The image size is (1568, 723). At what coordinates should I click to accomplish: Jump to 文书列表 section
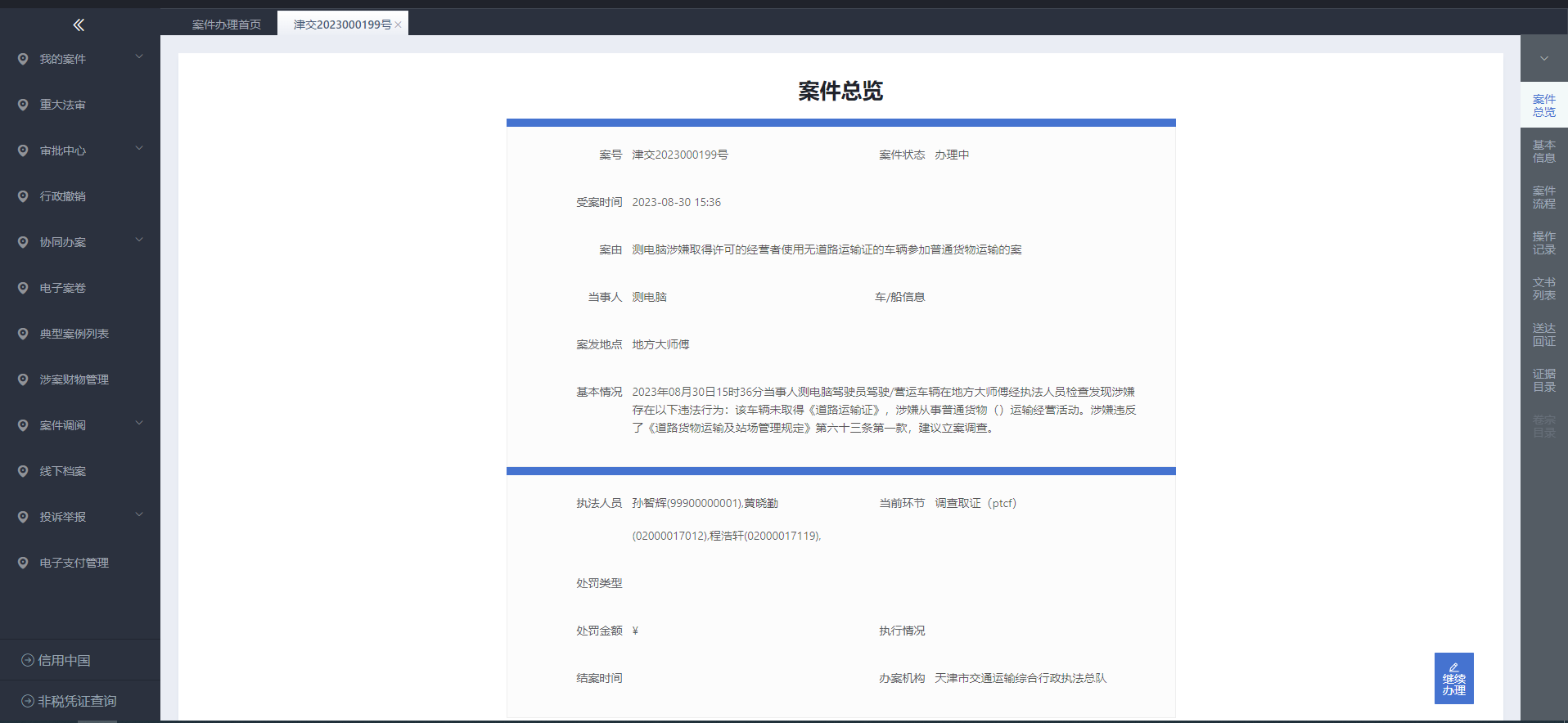(1544, 289)
